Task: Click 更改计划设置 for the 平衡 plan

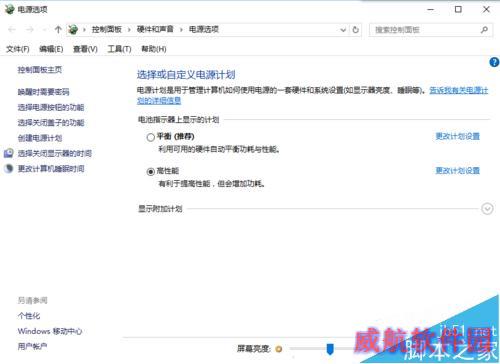Action: (x=457, y=136)
